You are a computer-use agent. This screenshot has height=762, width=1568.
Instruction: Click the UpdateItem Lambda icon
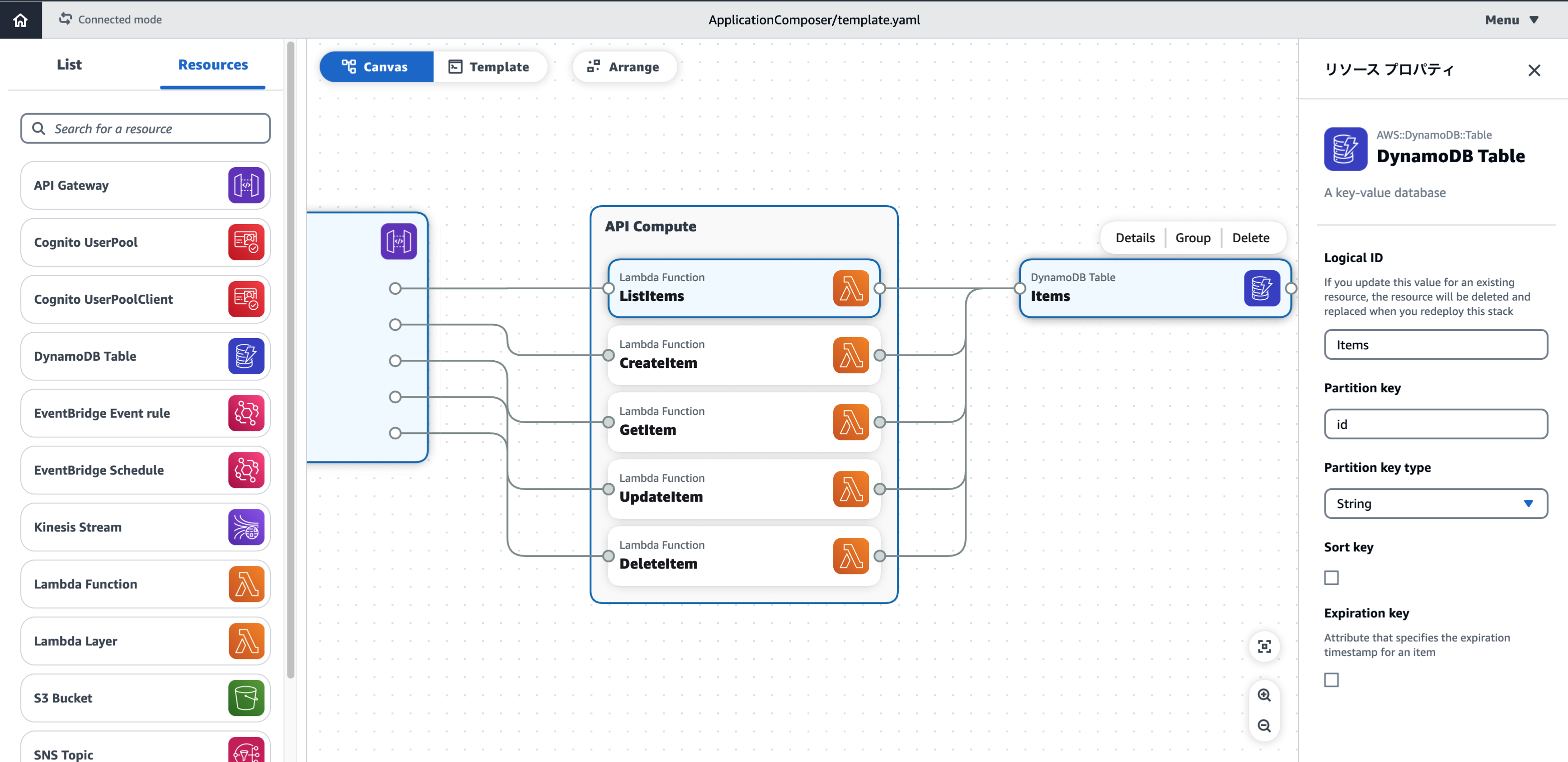click(x=851, y=489)
